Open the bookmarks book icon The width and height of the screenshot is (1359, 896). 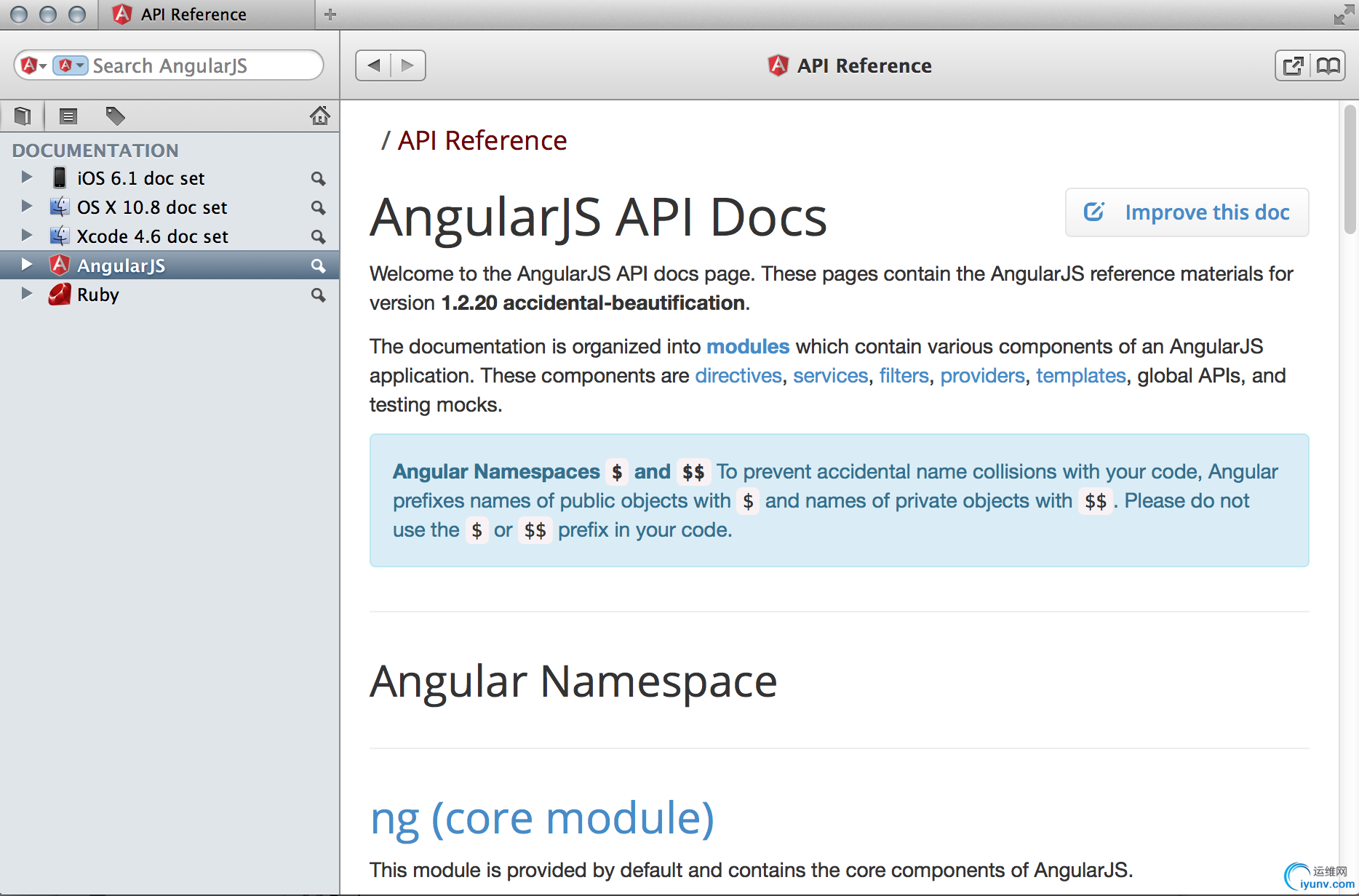coord(1328,66)
